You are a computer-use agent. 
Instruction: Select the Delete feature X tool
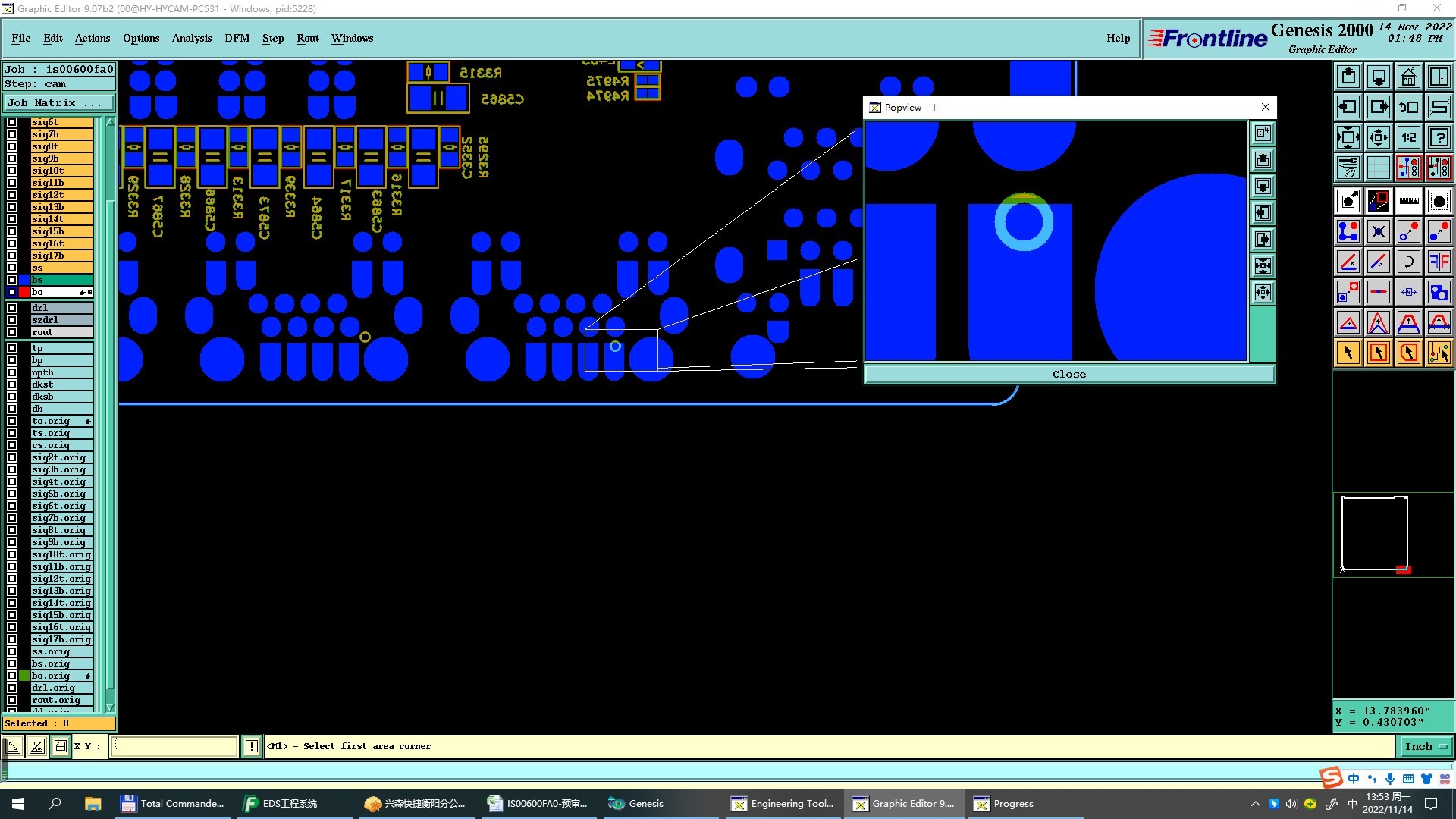click(x=1378, y=231)
